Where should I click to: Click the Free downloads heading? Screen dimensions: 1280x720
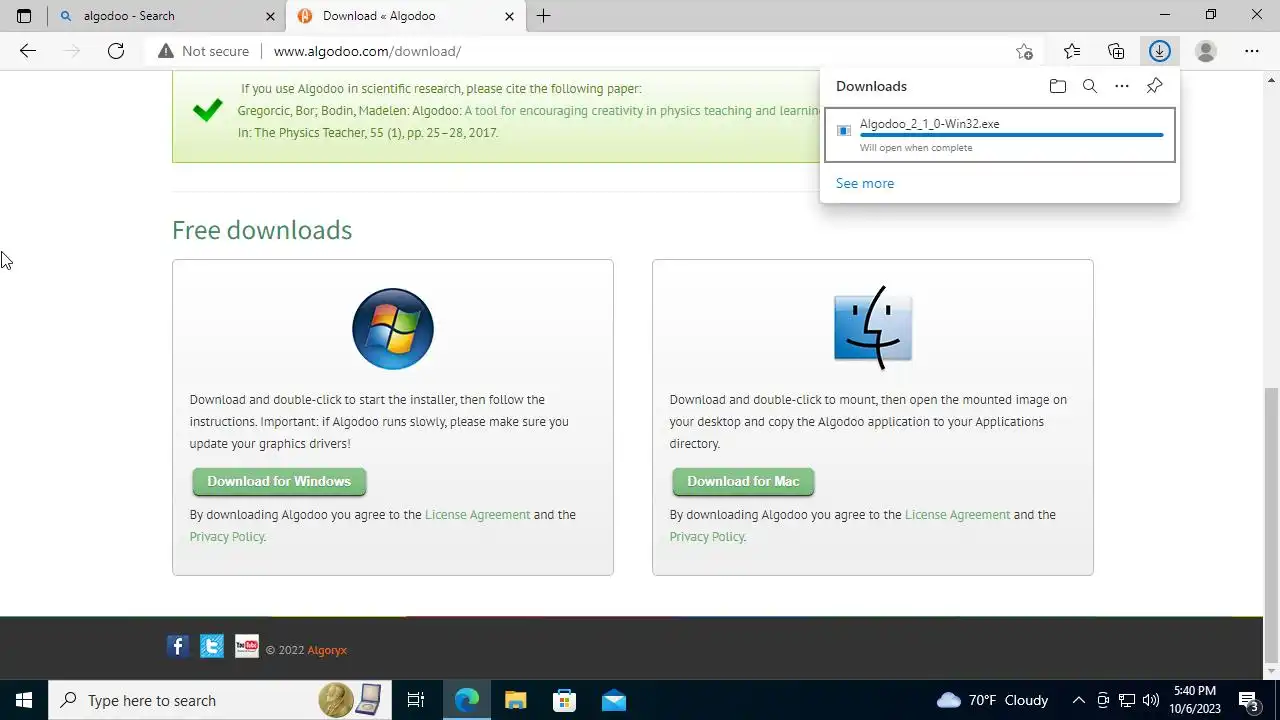point(262,230)
